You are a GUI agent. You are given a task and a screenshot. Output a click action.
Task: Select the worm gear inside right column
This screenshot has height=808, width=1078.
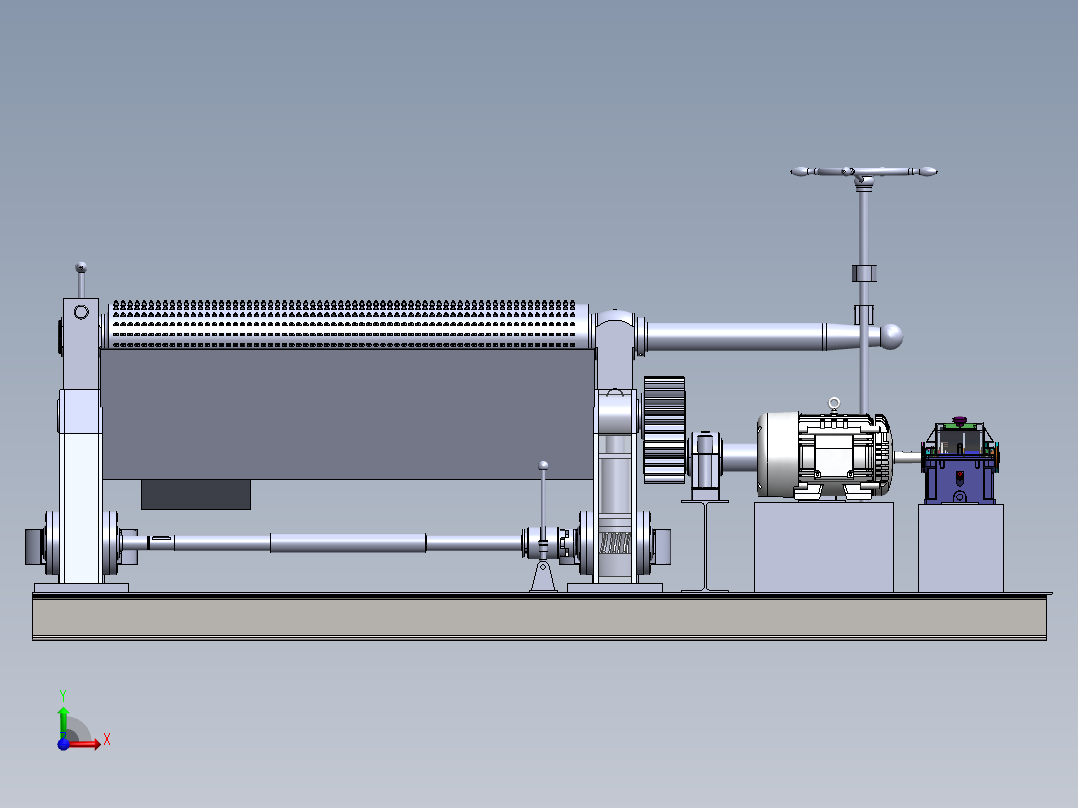pyautogui.click(x=615, y=544)
